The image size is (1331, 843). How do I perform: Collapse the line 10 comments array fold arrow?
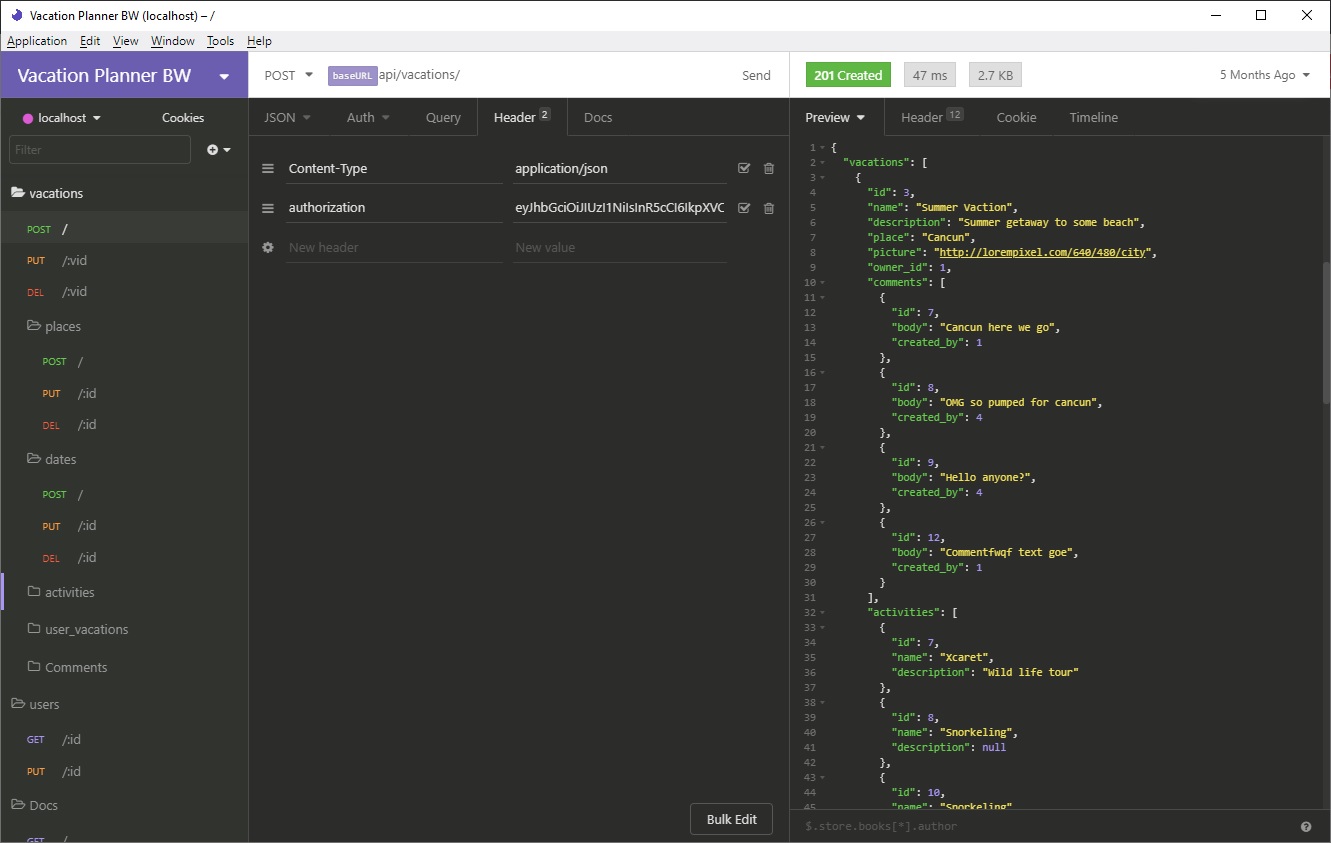pos(823,283)
